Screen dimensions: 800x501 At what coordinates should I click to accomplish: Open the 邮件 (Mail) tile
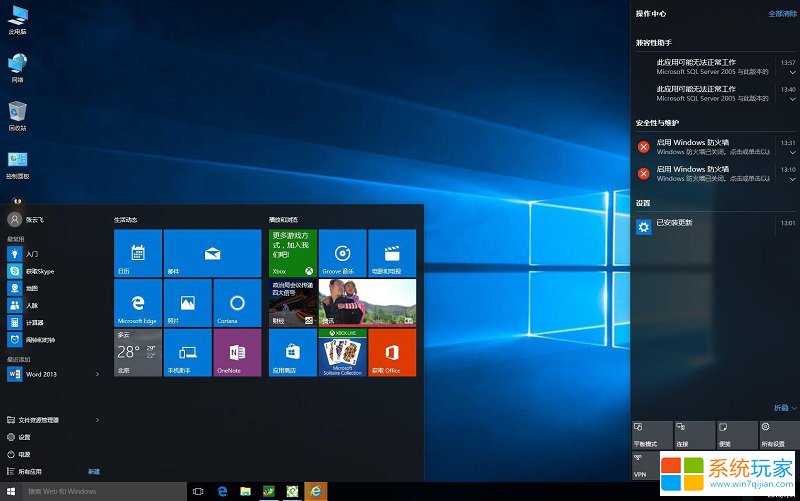(x=212, y=253)
